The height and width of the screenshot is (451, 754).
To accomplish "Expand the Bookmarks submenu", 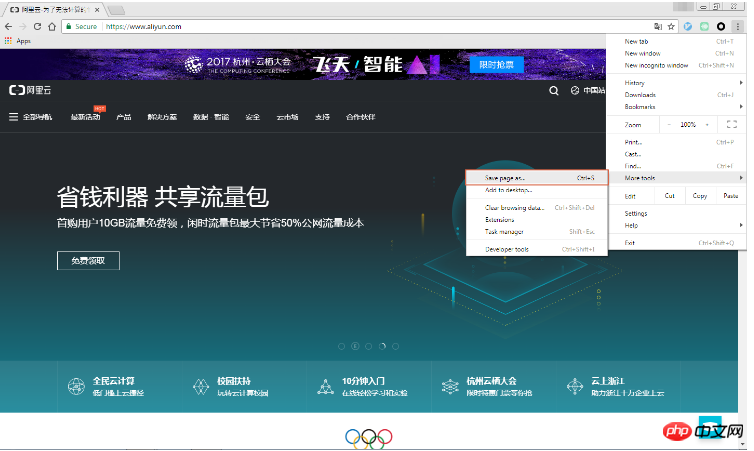I will (677, 107).
